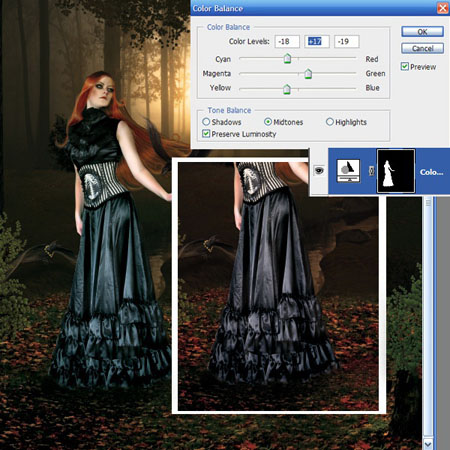
Task: Click the scrollbar down arrow at bottom right
Action: click(428, 444)
